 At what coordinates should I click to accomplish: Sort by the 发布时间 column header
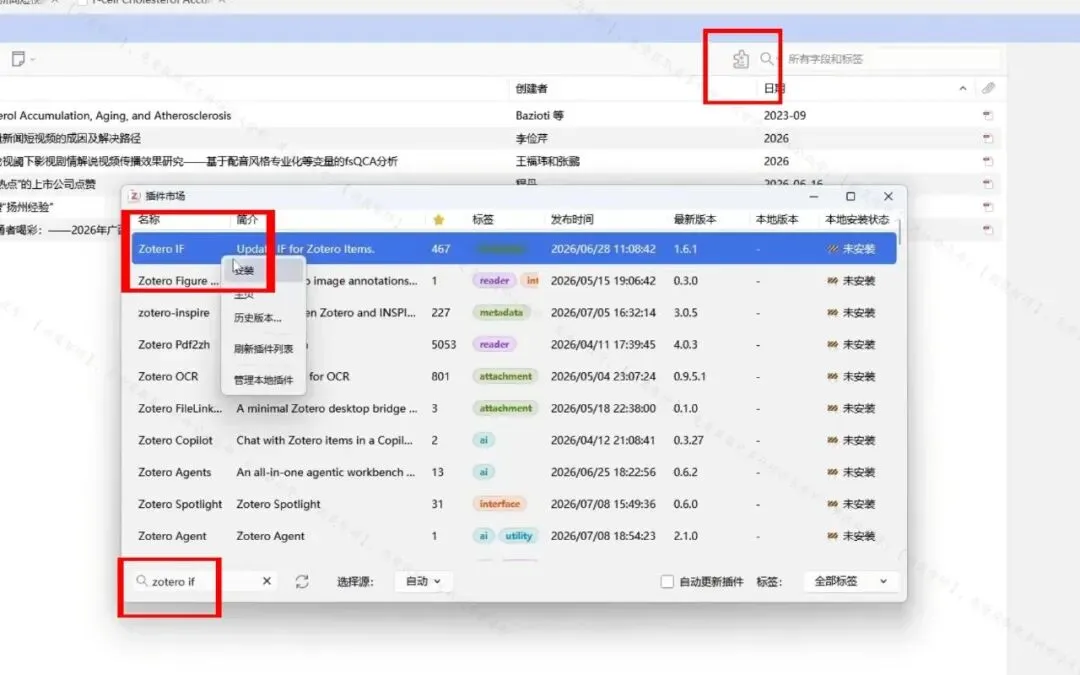point(572,220)
